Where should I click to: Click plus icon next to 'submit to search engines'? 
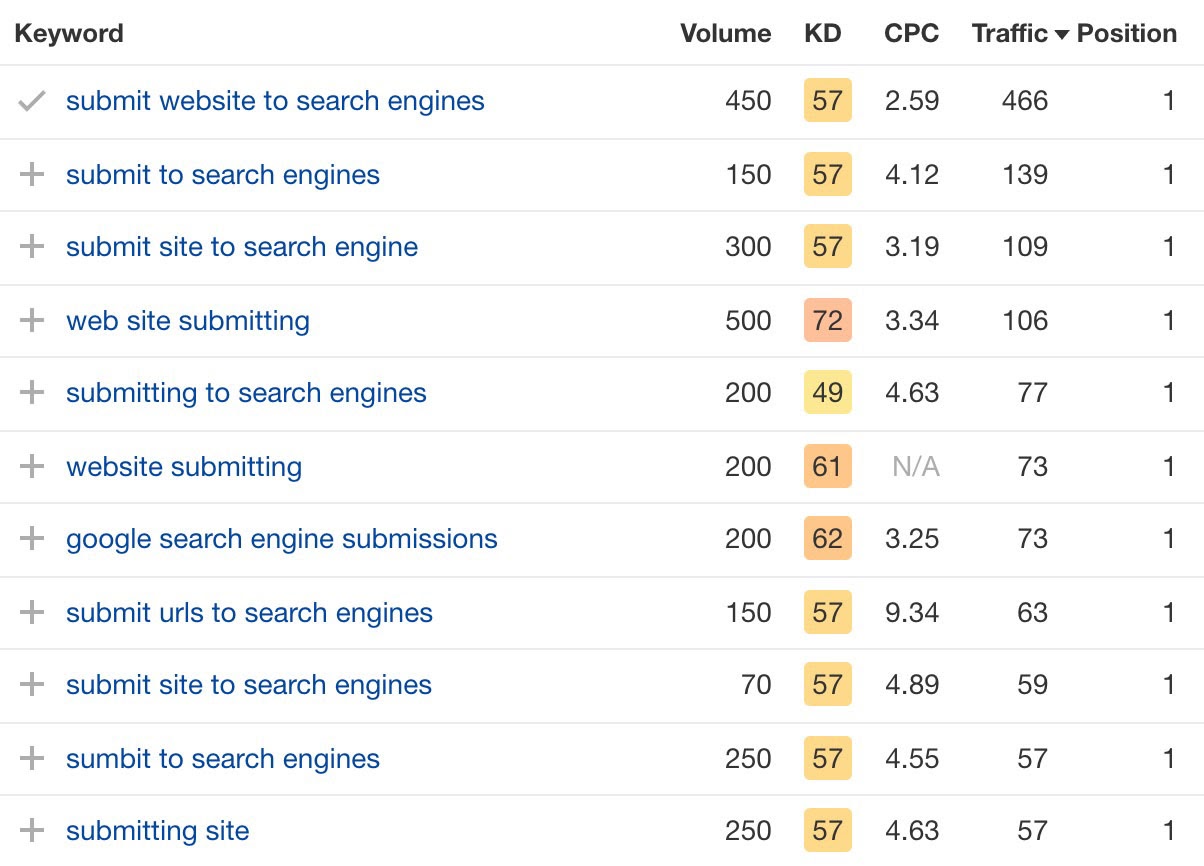(x=32, y=175)
